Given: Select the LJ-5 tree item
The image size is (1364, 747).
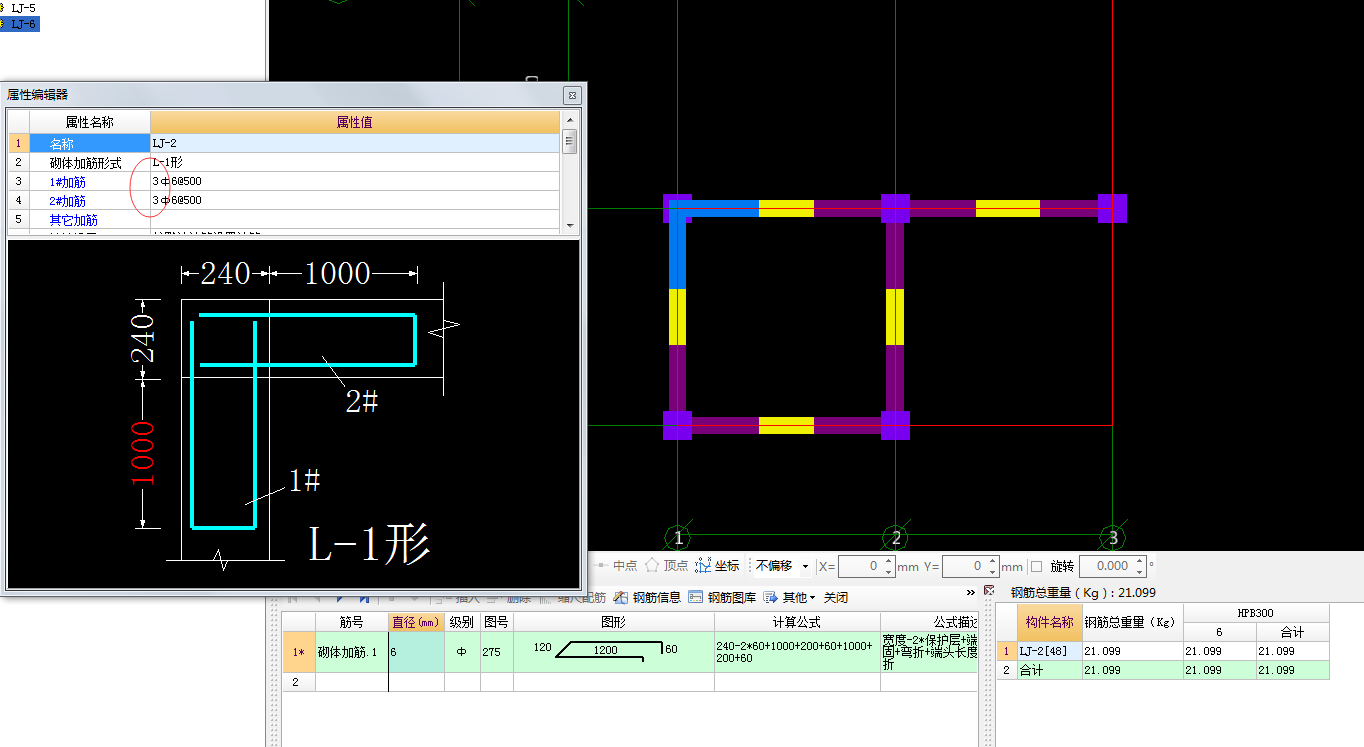Looking at the screenshot, I should coord(22,8).
